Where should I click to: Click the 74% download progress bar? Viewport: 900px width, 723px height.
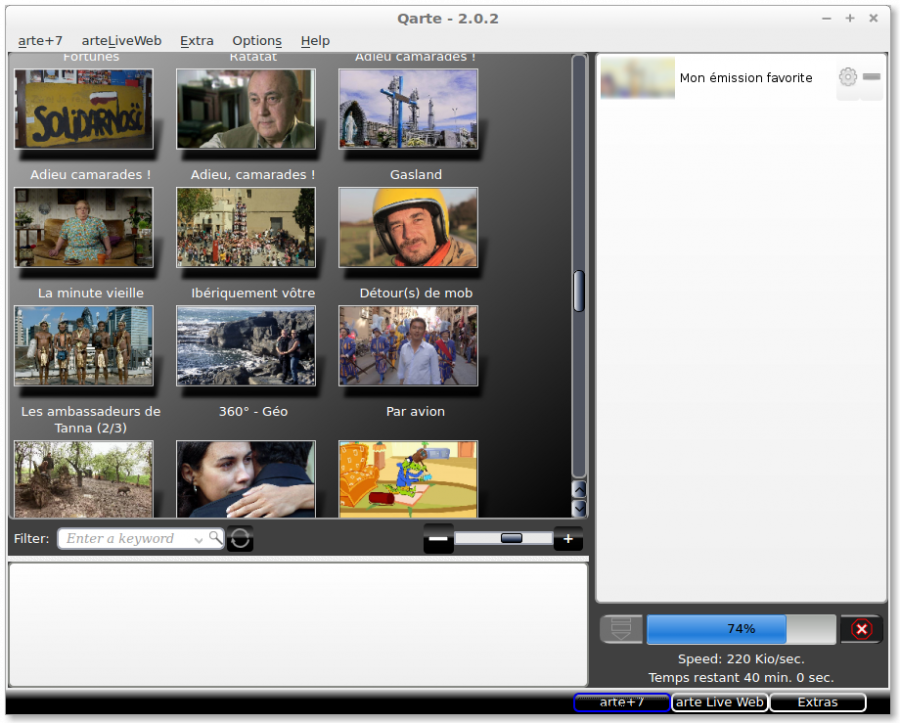click(741, 629)
